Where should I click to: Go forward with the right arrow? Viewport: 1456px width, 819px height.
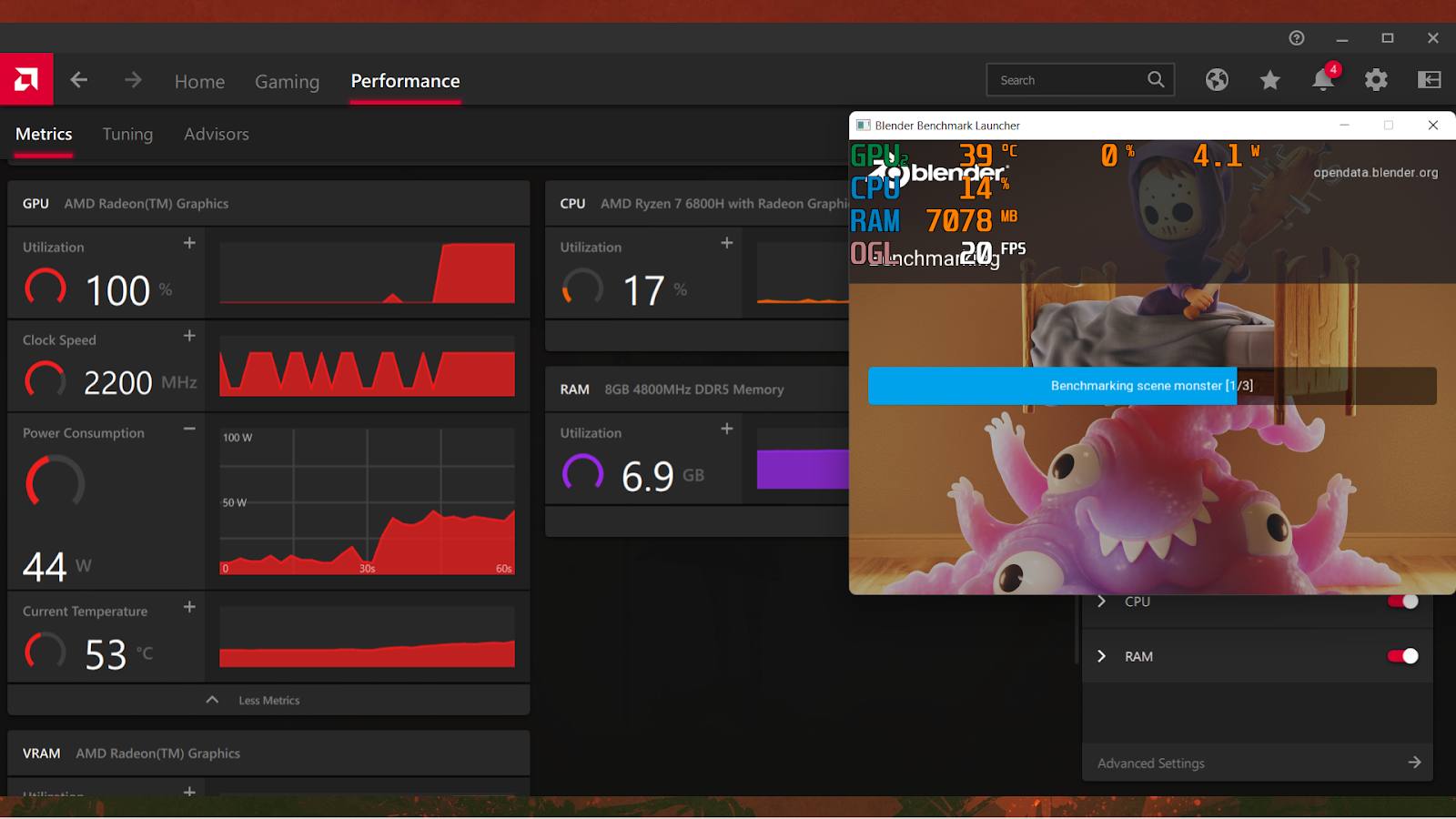133,80
